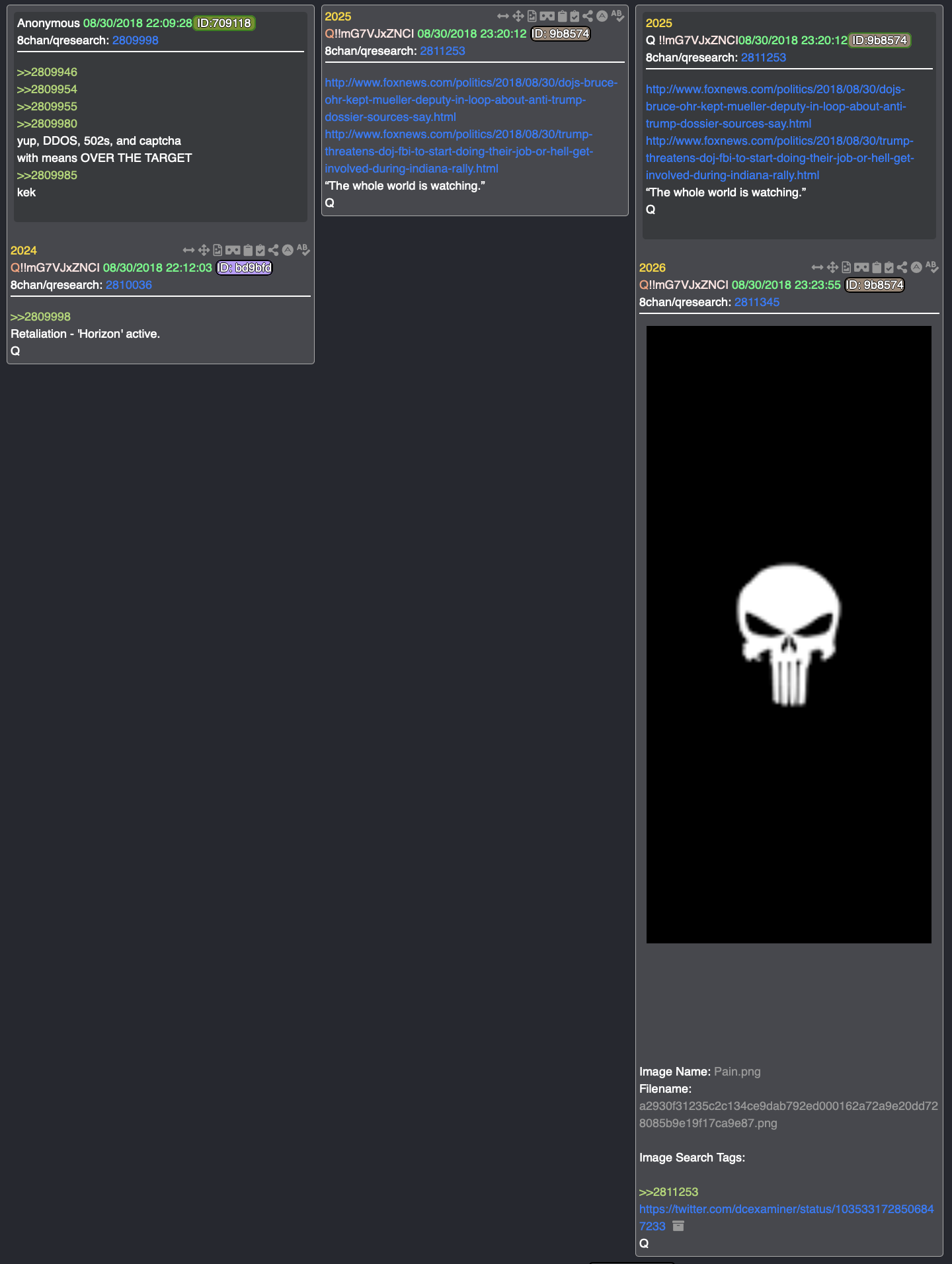This screenshot has height=1264, width=952.
Task: Click plain clipboard icon on middle post 2025
Action: pyautogui.click(x=563, y=16)
